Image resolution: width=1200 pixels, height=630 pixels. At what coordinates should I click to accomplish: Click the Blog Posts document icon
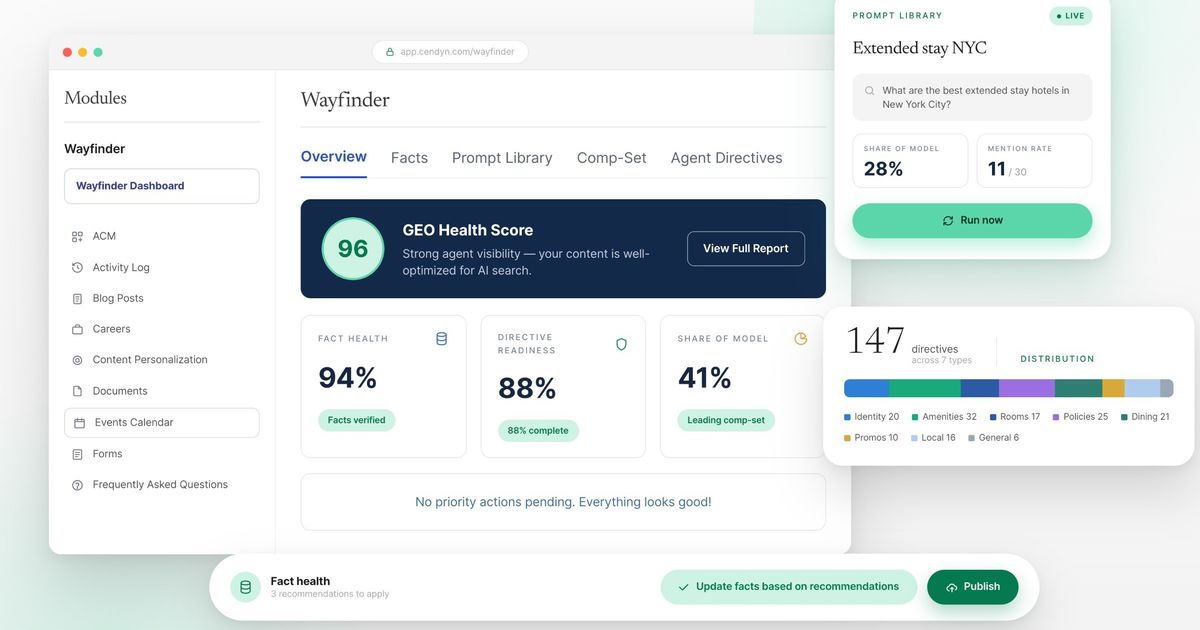[x=77, y=299]
